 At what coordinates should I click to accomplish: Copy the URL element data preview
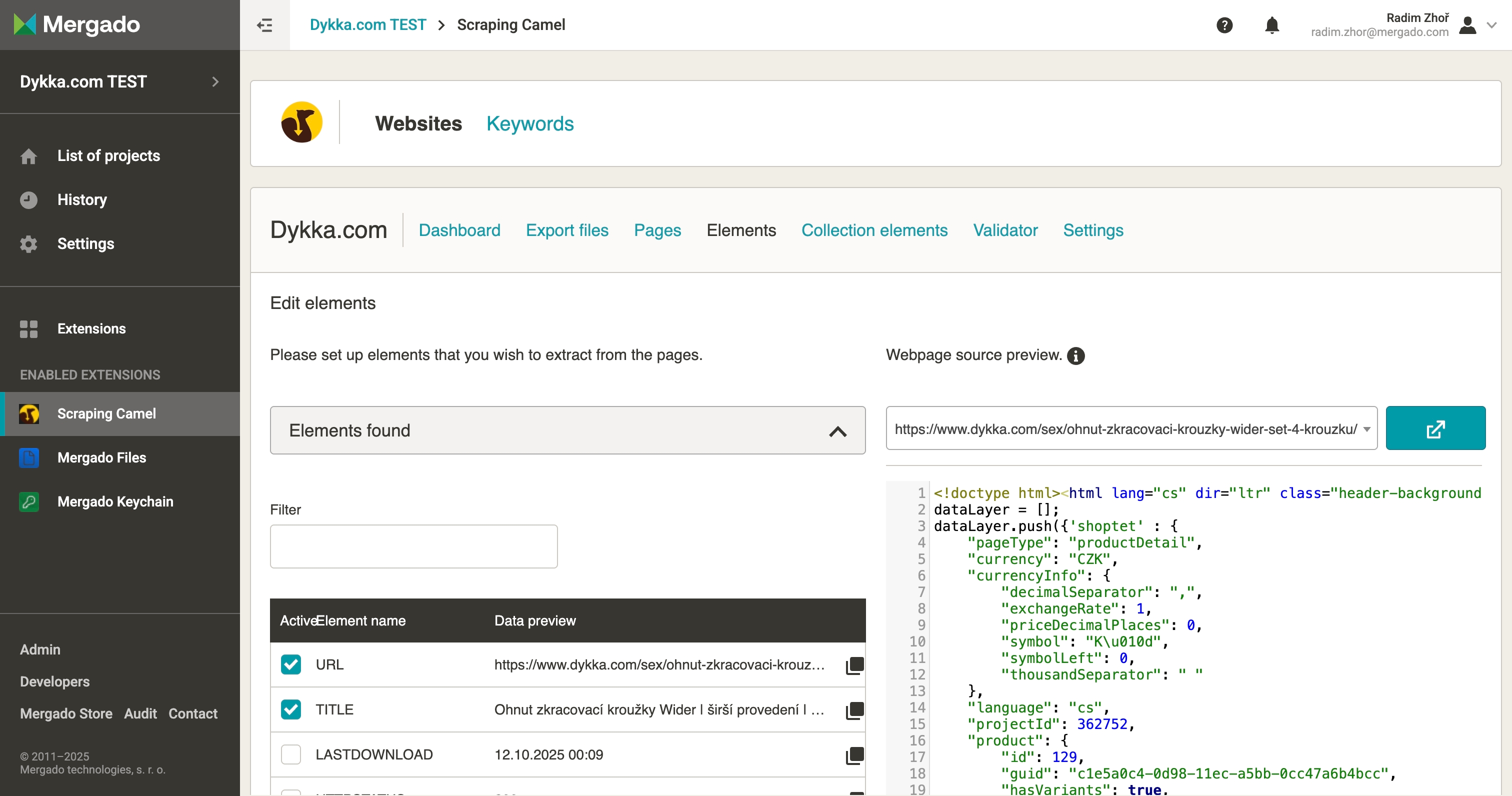tap(854, 665)
